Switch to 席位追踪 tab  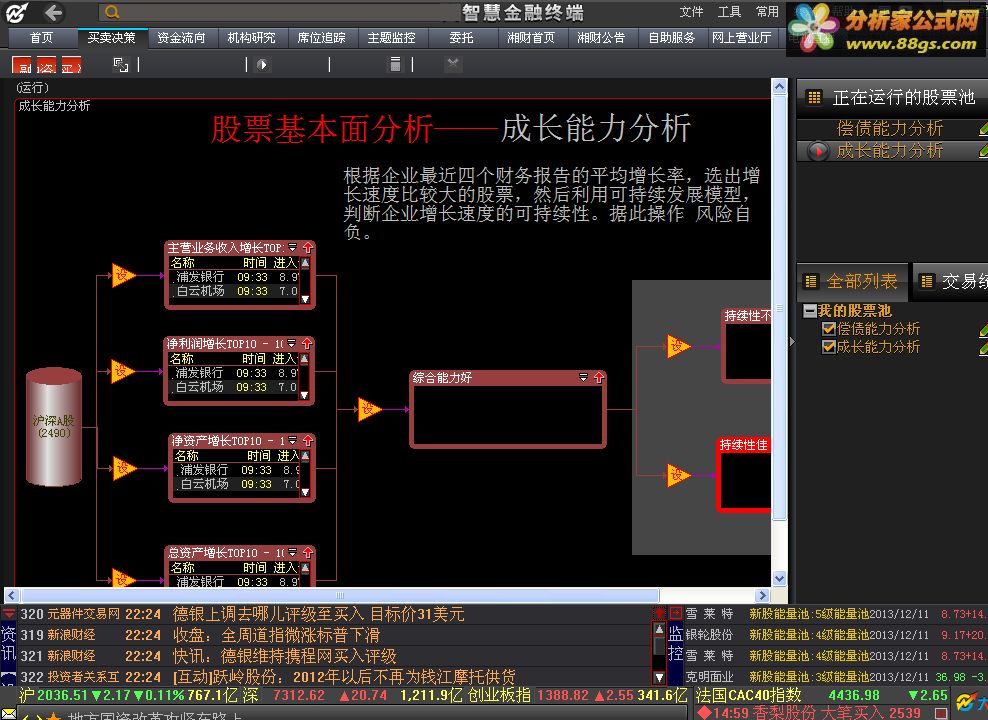321,38
